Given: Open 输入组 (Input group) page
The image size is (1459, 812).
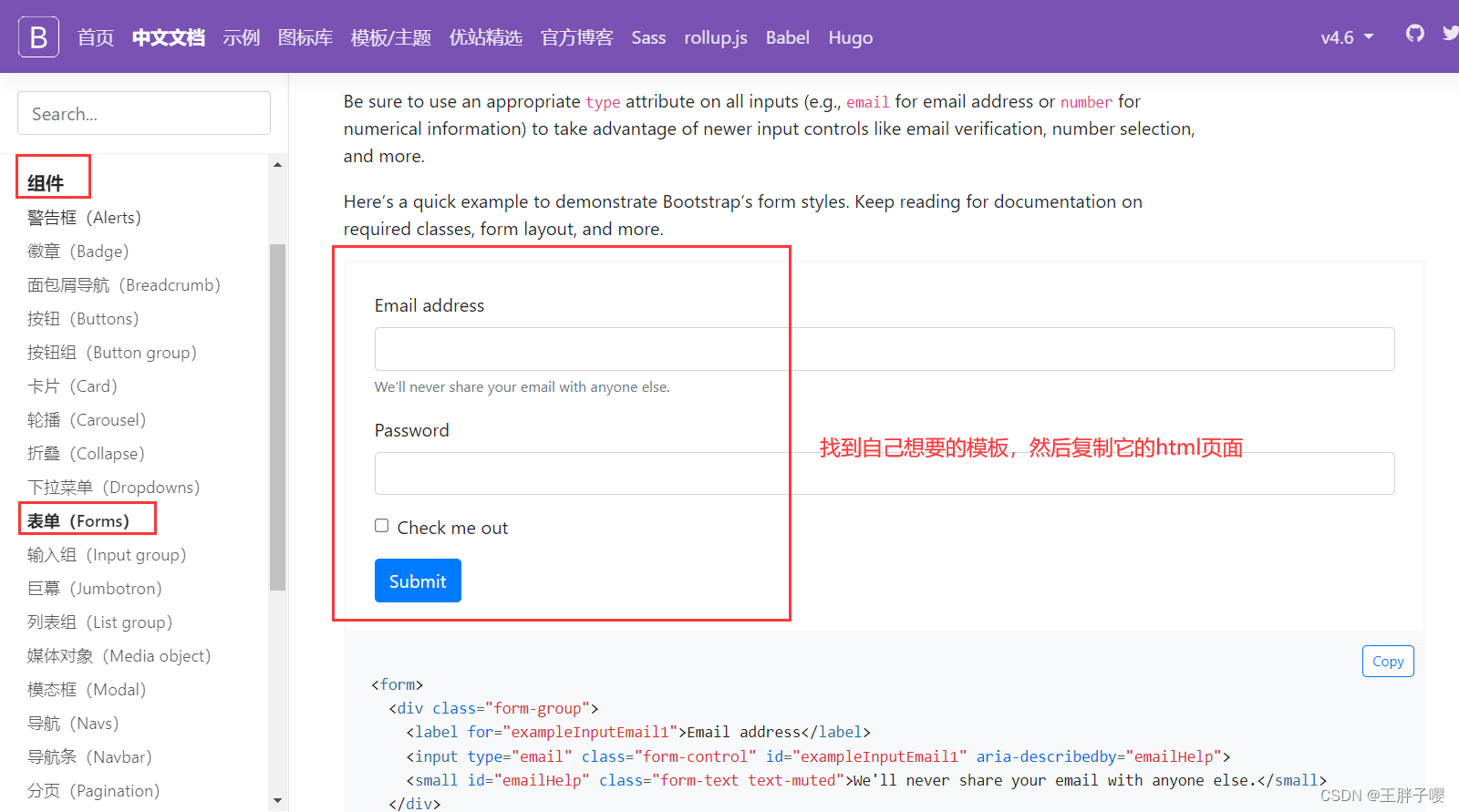Looking at the screenshot, I should click(107, 555).
